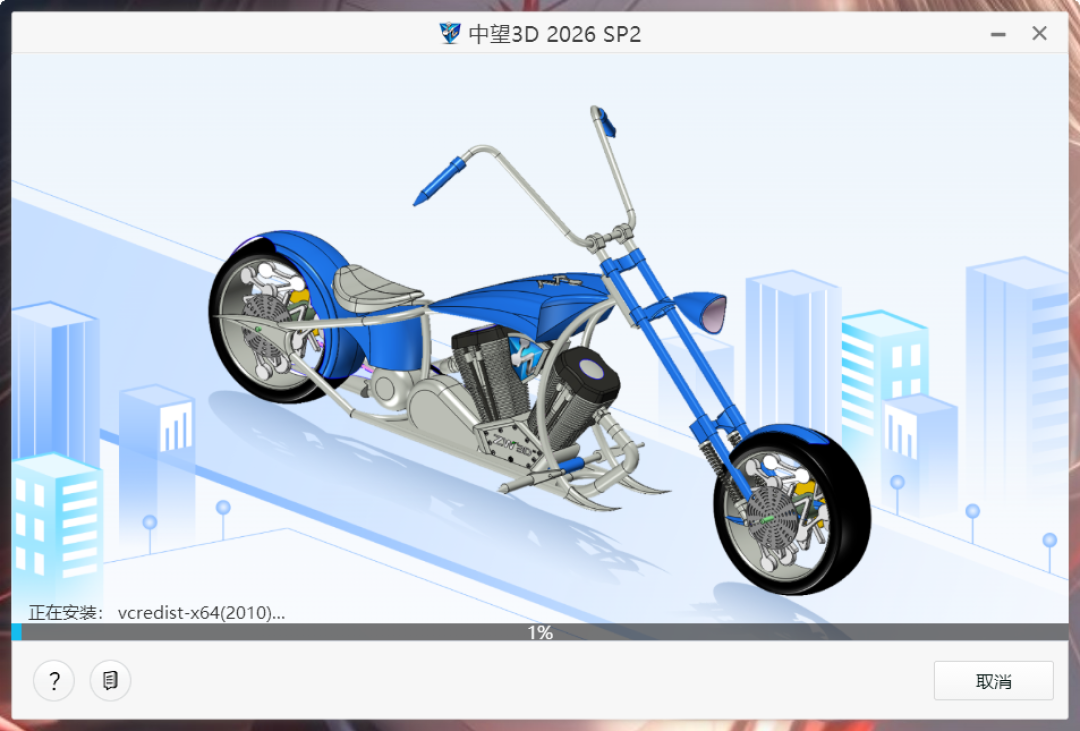The width and height of the screenshot is (1080, 731).
Task: Click the 正在安装 vcredist-x64(2010) status text
Action: [x=156, y=612]
